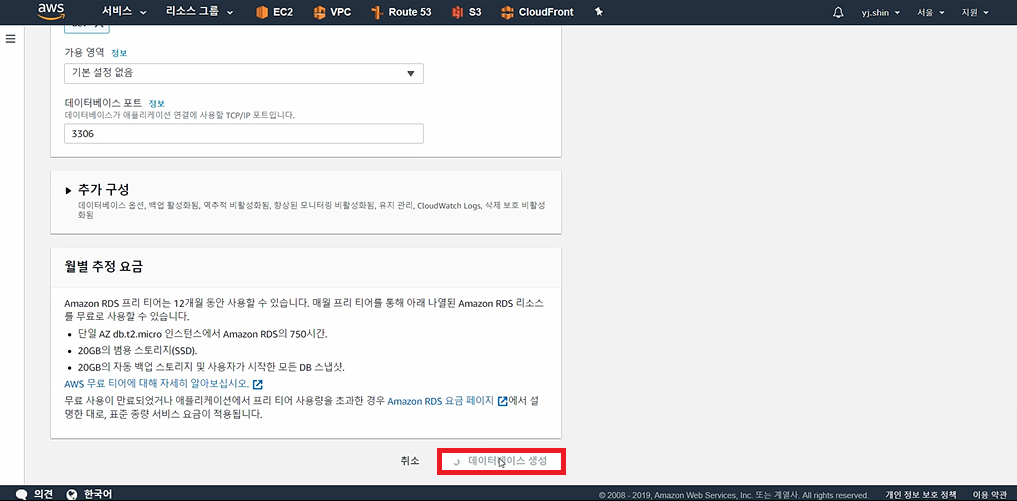The width and height of the screenshot is (1017, 501).
Task: Click the database port field 3306
Action: point(244,134)
